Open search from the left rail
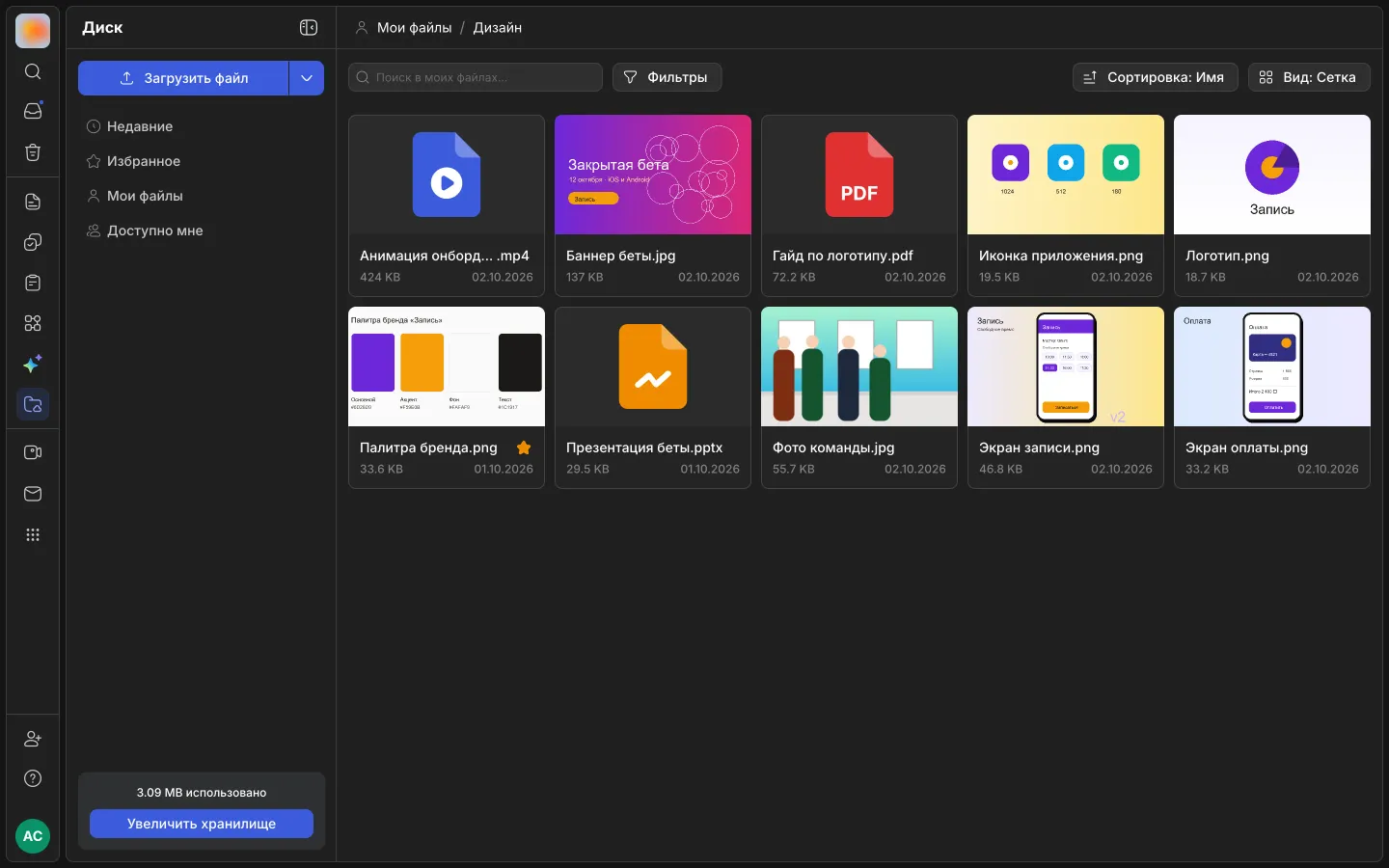 33,71
